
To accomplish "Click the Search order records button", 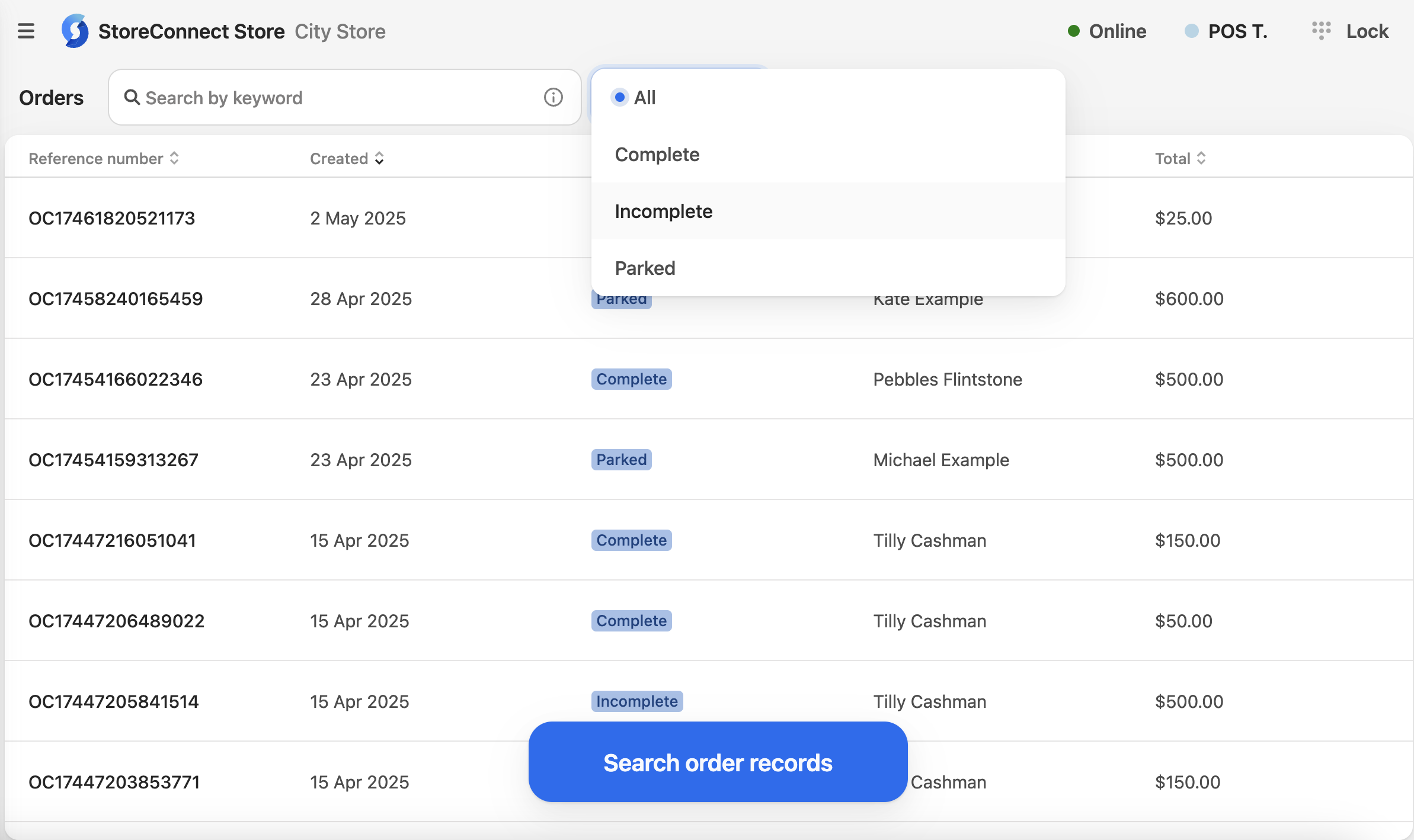I will click(718, 762).
